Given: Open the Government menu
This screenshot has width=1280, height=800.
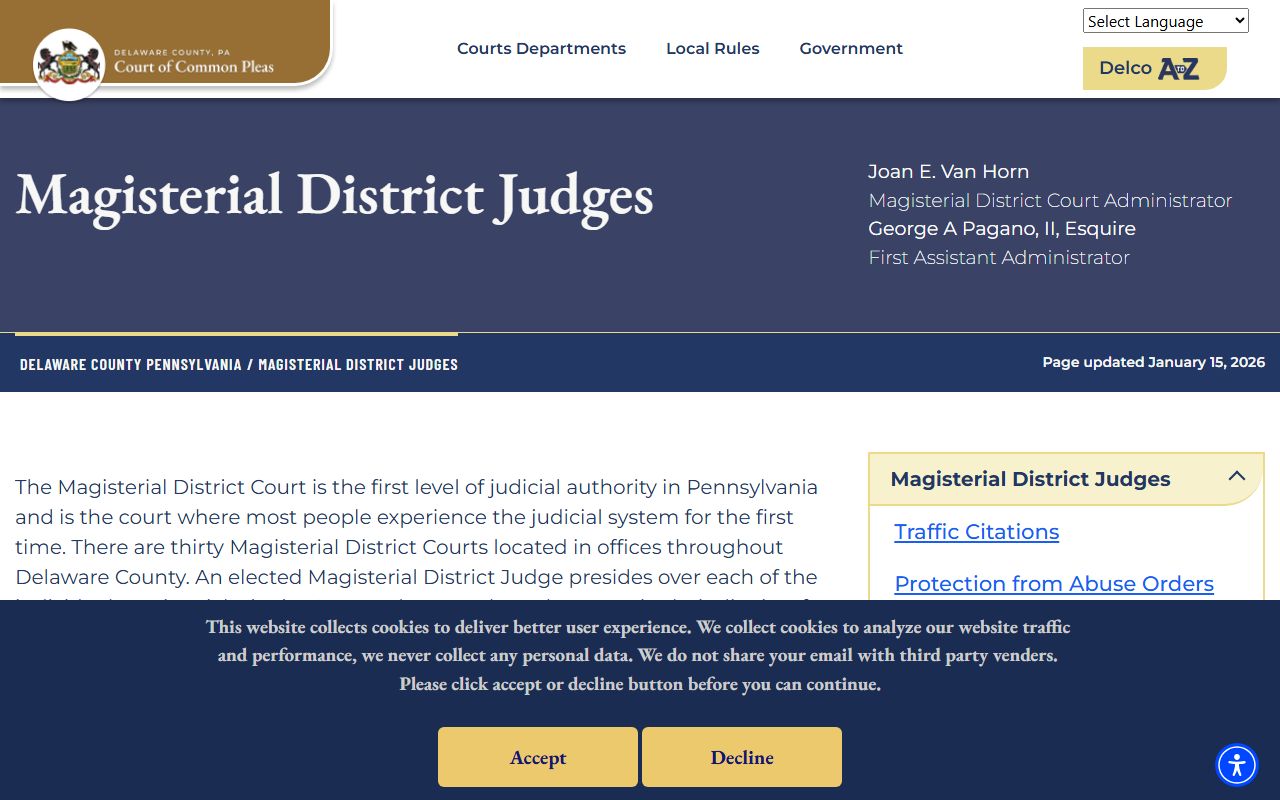Looking at the screenshot, I should pyautogui.click(x=851, y=48).
